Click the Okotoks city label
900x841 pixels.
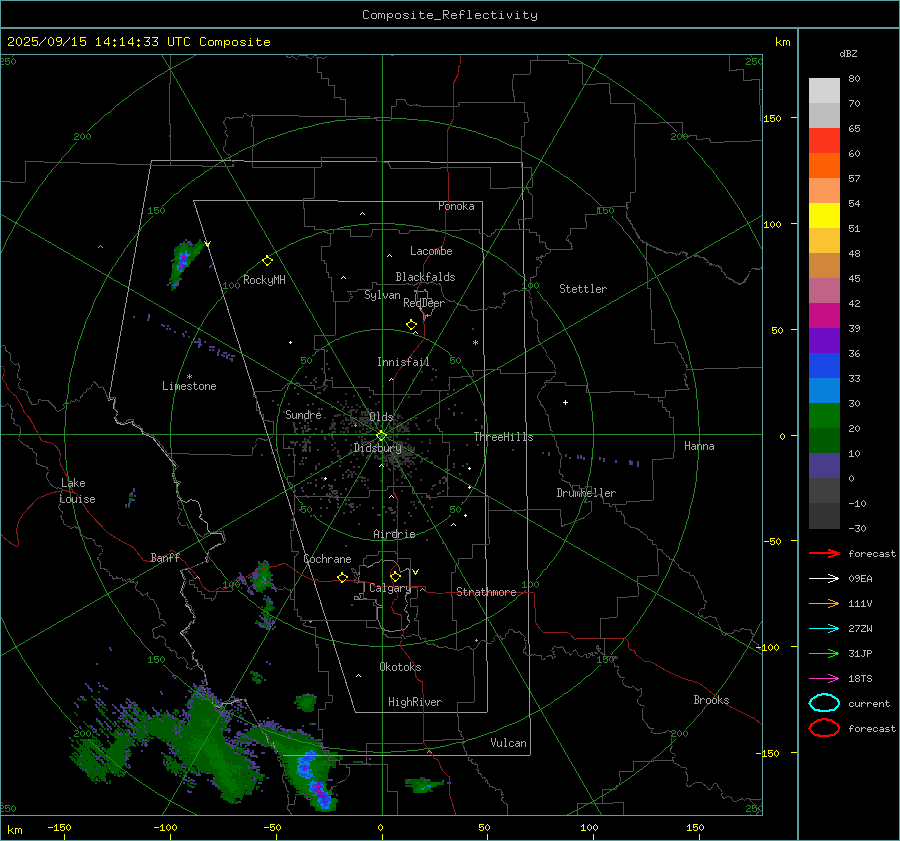tap(400, 667)
